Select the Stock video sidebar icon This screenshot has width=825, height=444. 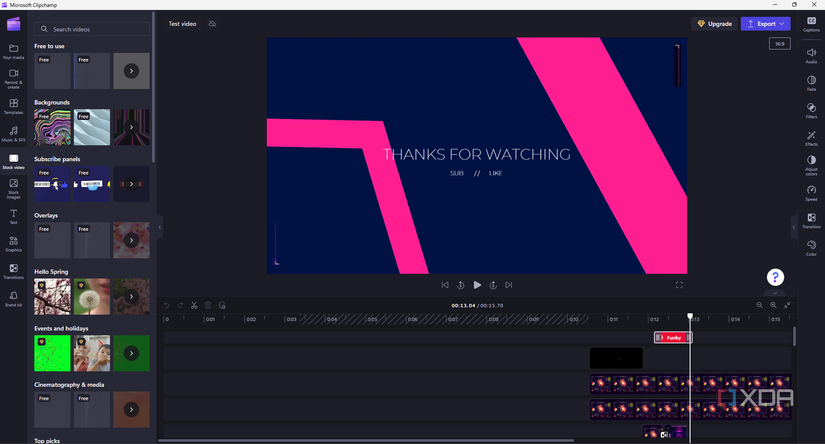14,161
